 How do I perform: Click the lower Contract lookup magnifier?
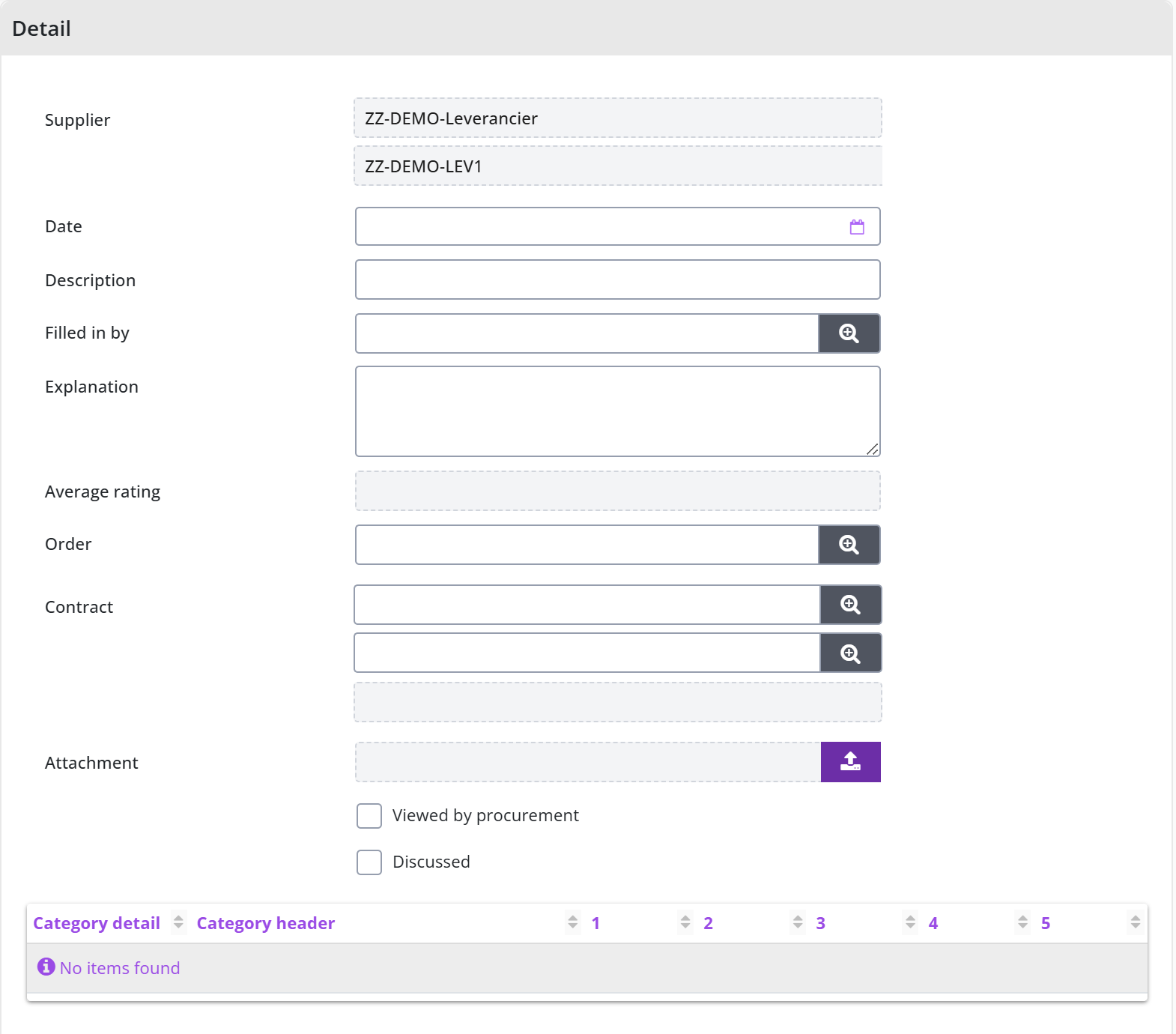(x=851, y=653)
